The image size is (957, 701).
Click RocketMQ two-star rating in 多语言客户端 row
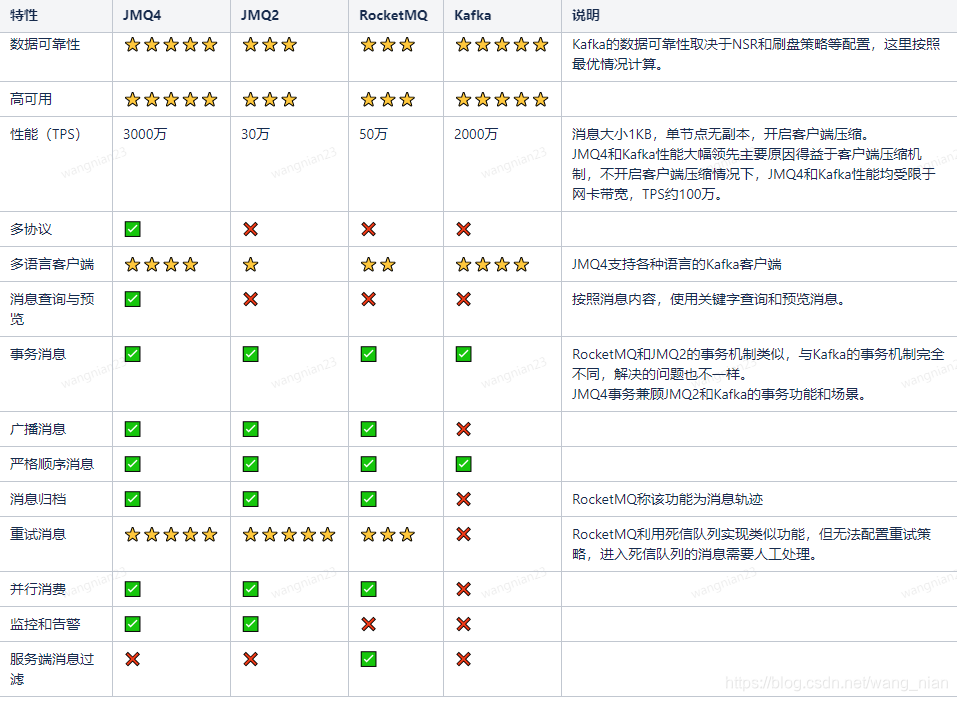coord(378,264)
